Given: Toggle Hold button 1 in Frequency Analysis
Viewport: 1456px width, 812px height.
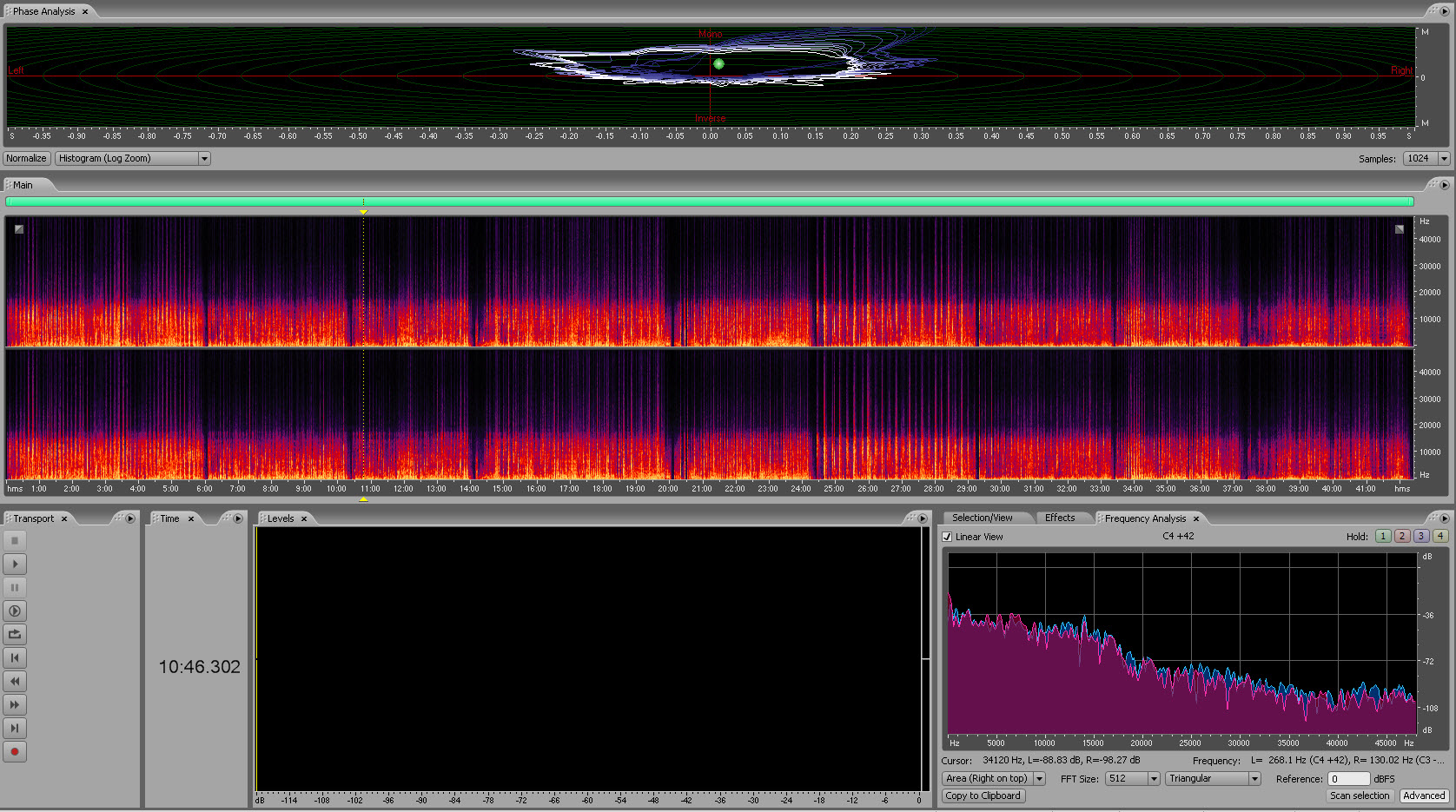Looking at the screenshot, I should pos(1383,536).
